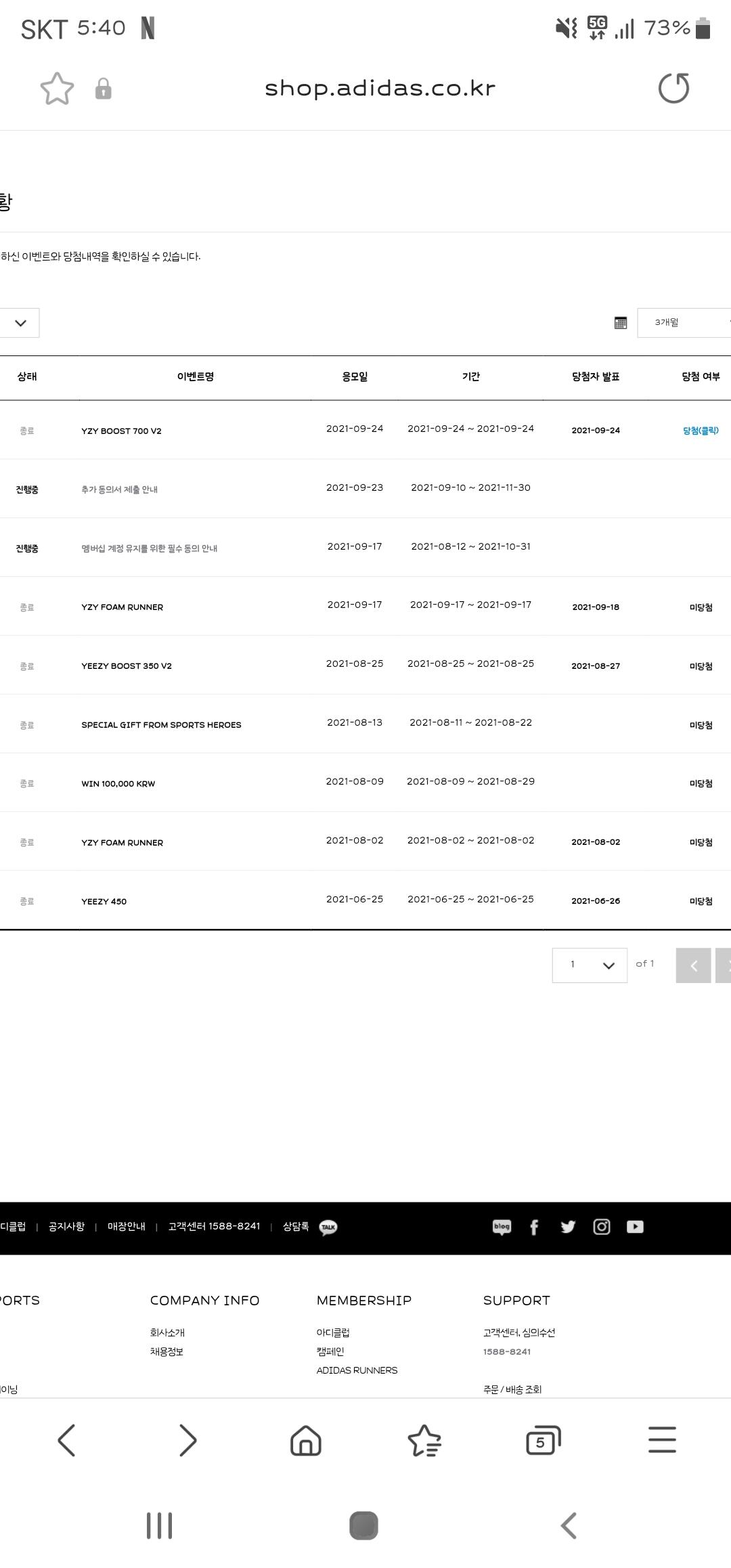The width and height of the screenshot is (731, 1568).
Task: Tap the shop.adidas.co.kr address bar
Action: point(380,89)
